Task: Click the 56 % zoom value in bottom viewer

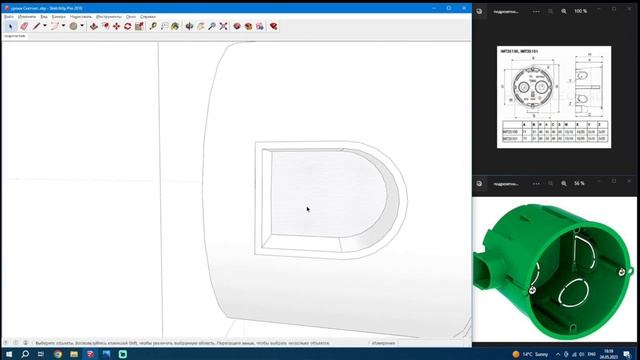Action: click(579, 184)
